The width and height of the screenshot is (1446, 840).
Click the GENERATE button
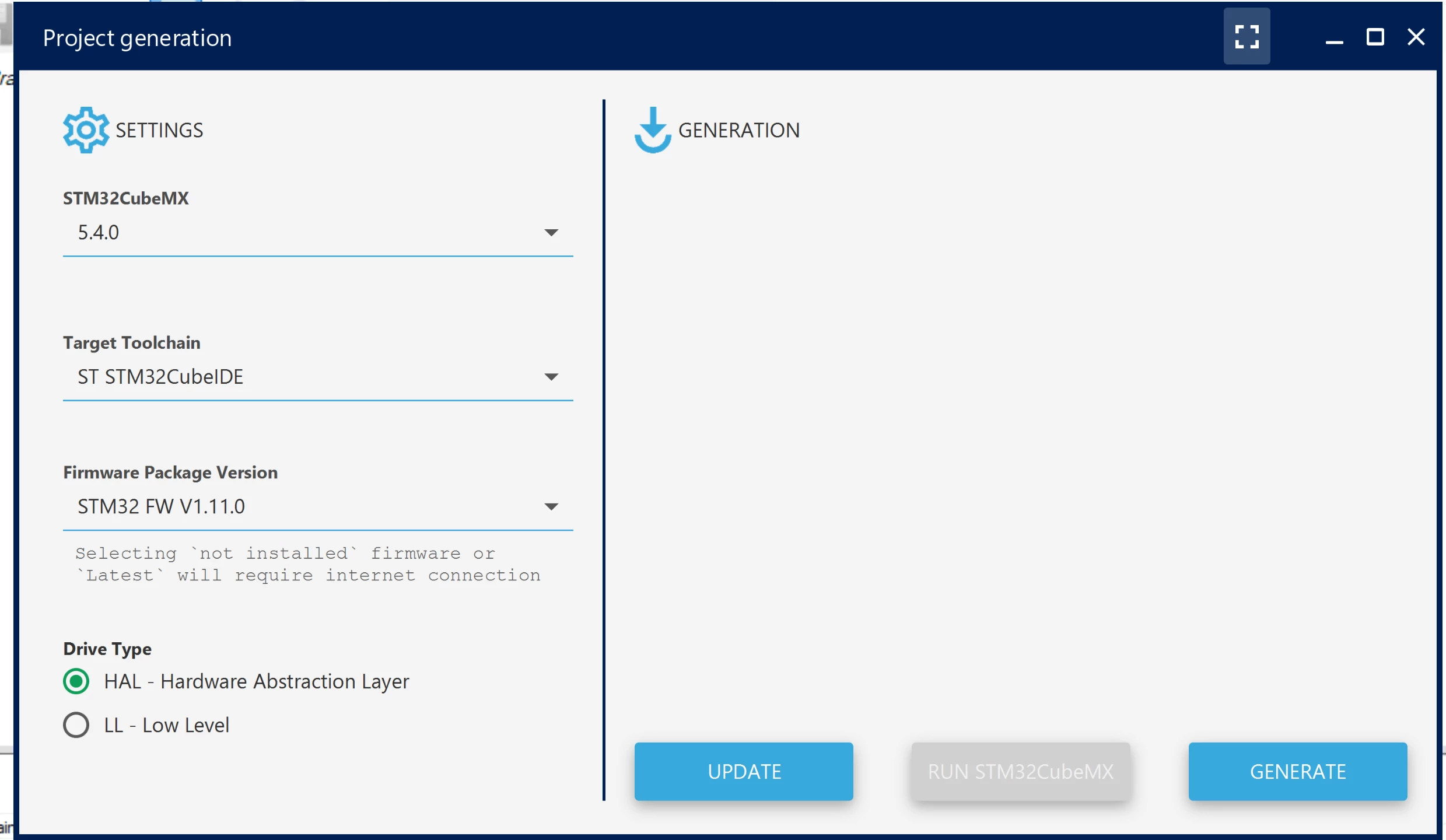1298,771
